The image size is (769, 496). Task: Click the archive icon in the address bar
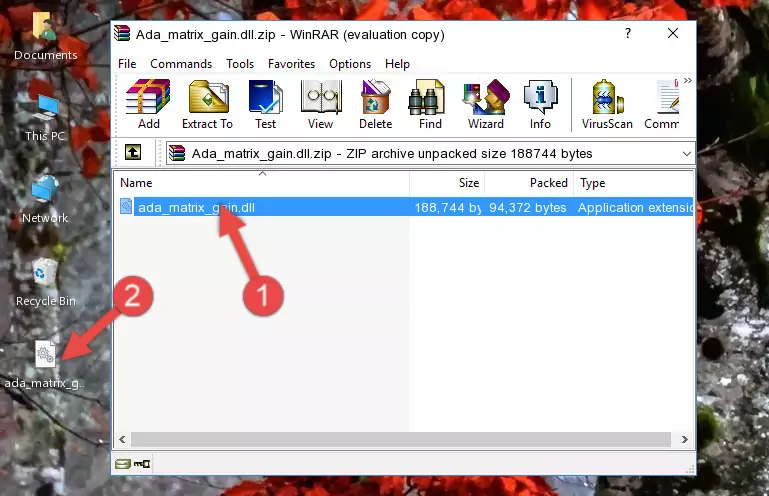pos(177,154)
